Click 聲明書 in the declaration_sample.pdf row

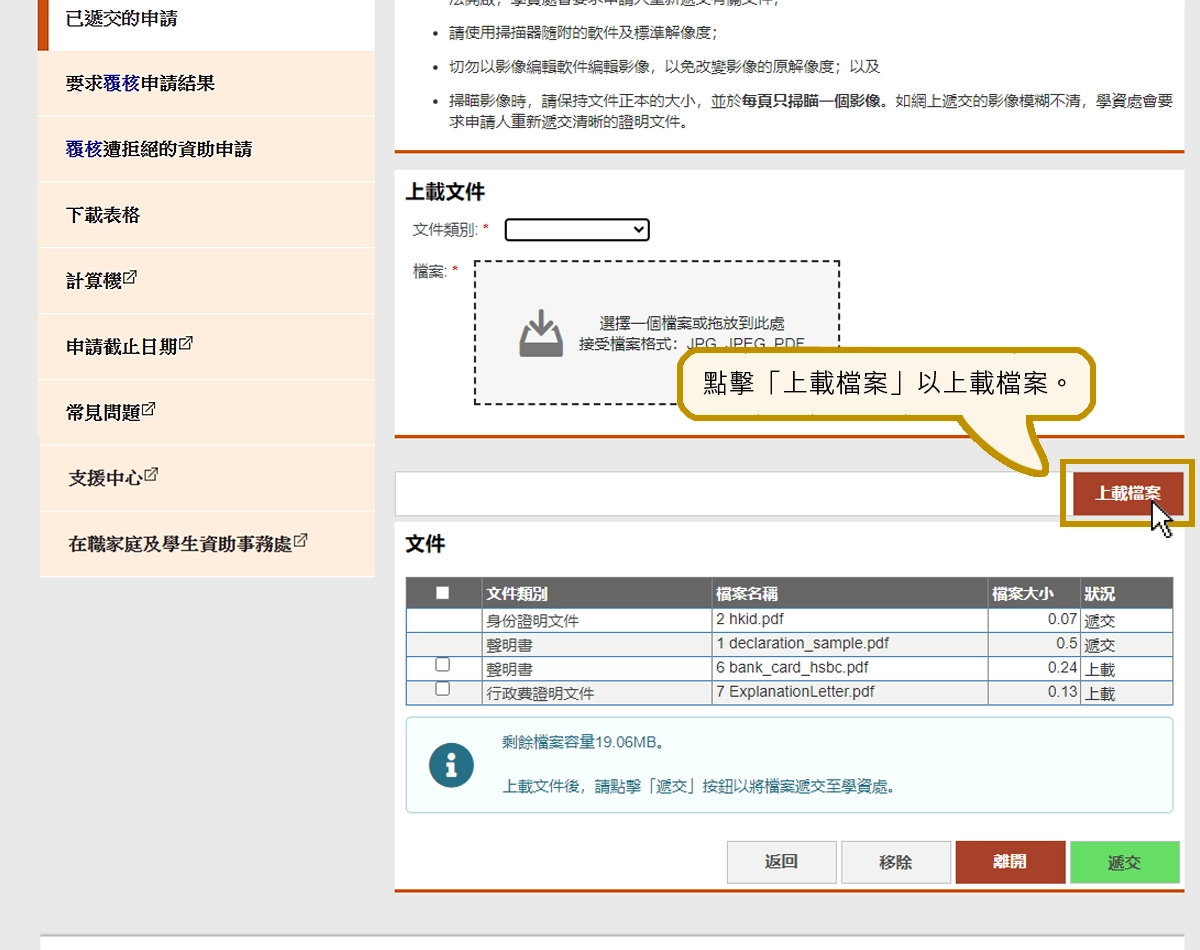510,645
